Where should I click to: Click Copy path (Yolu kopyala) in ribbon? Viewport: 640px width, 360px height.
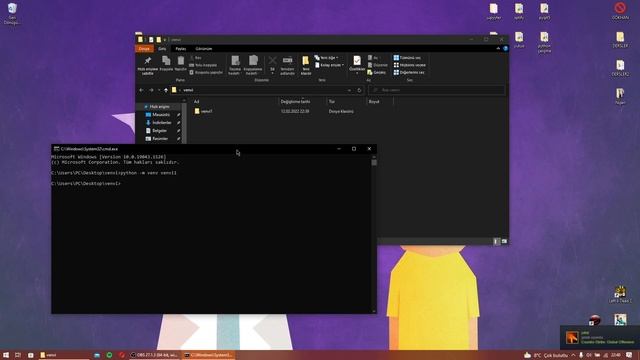click(203, 65)
